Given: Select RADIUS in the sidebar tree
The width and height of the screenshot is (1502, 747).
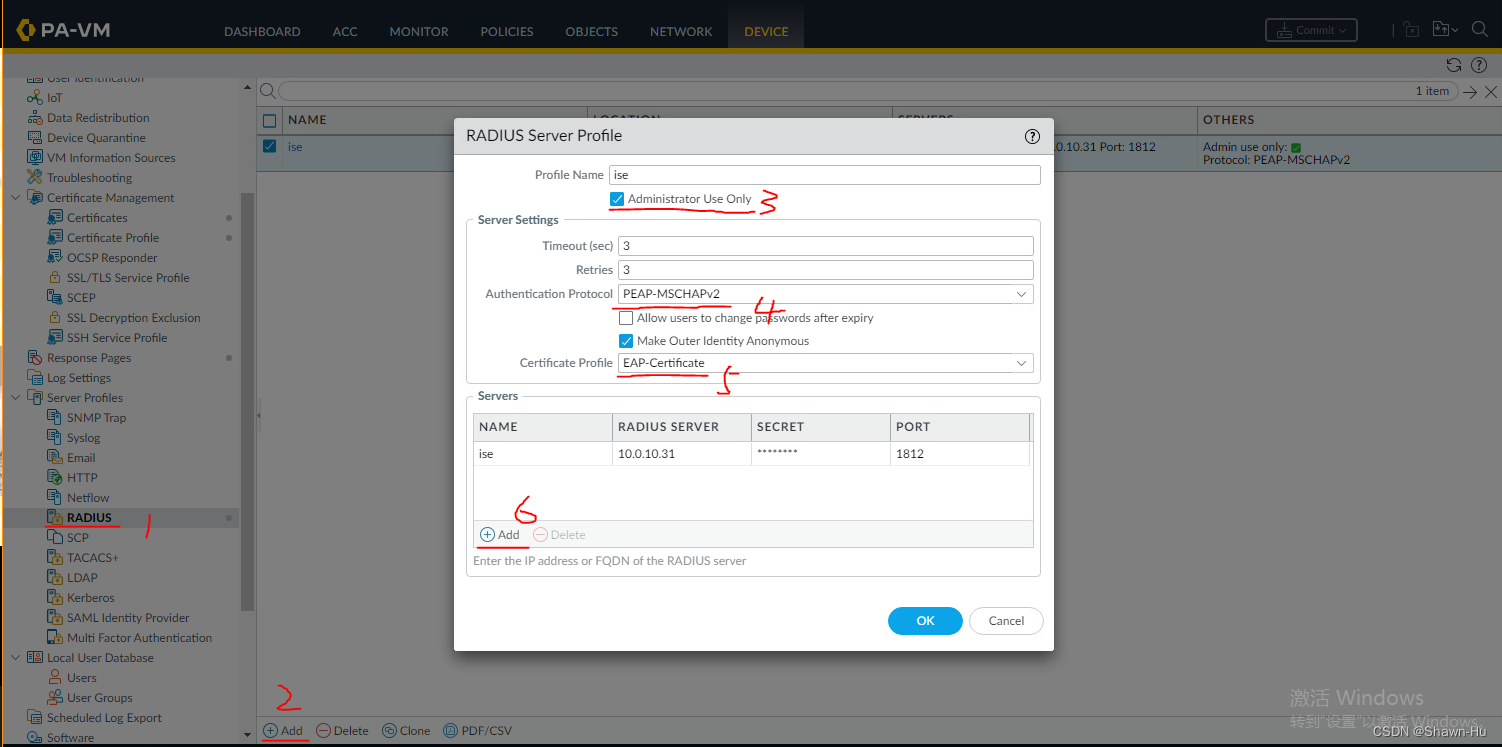Looking at the screenshot, I should (89, 518).
